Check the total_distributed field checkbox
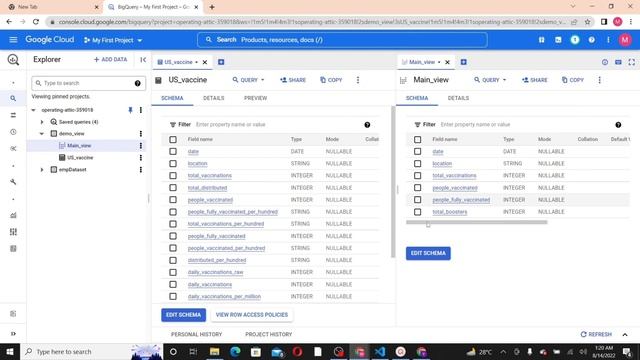 tap(173, 188)
